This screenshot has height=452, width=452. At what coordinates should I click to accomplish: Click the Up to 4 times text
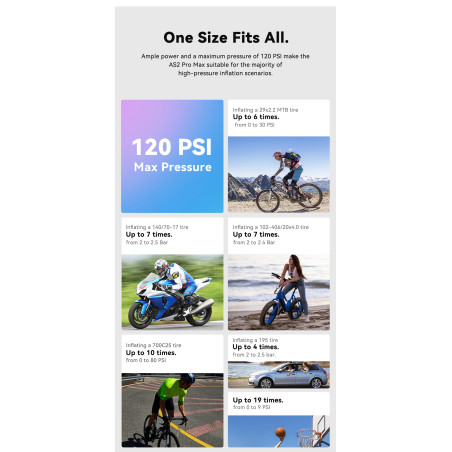pos(256,347)
